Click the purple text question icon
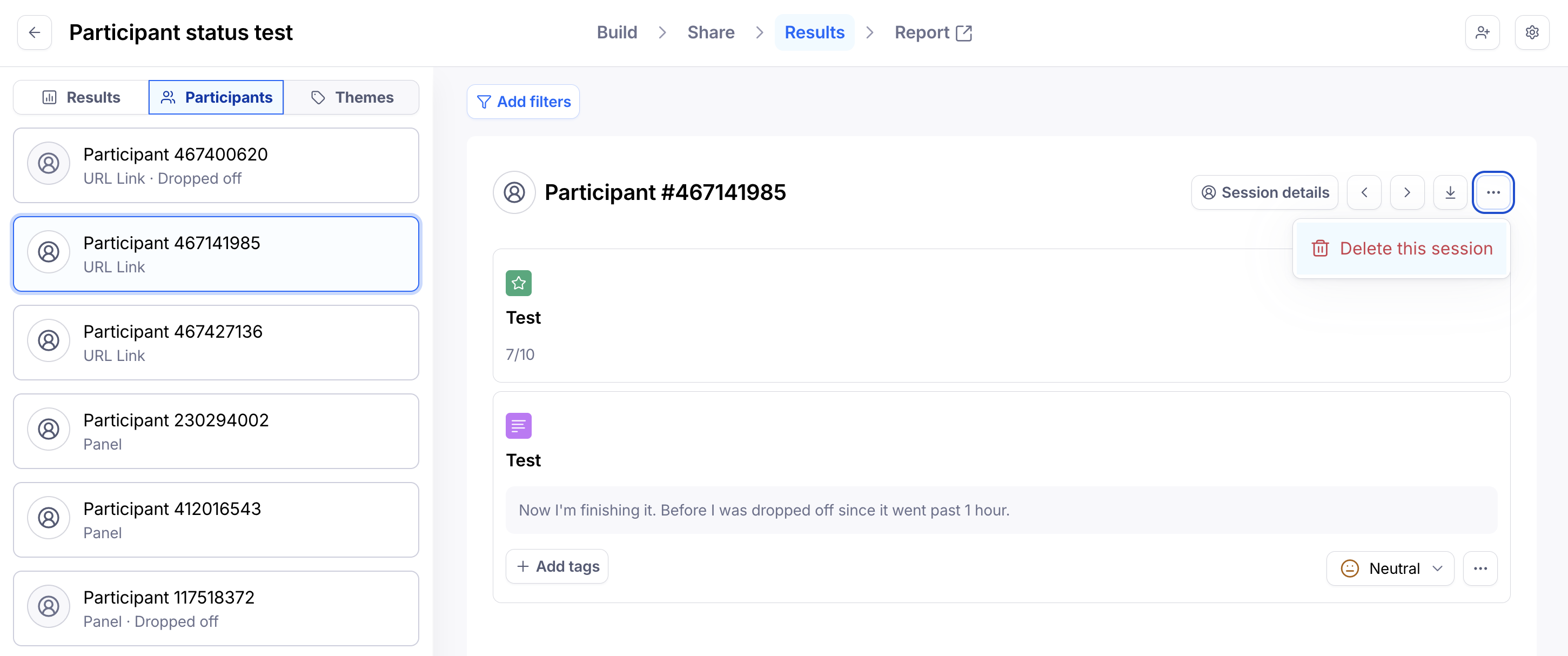This screenshot has height=656, width=1568. pyautogui.click(x=518, y=425)
